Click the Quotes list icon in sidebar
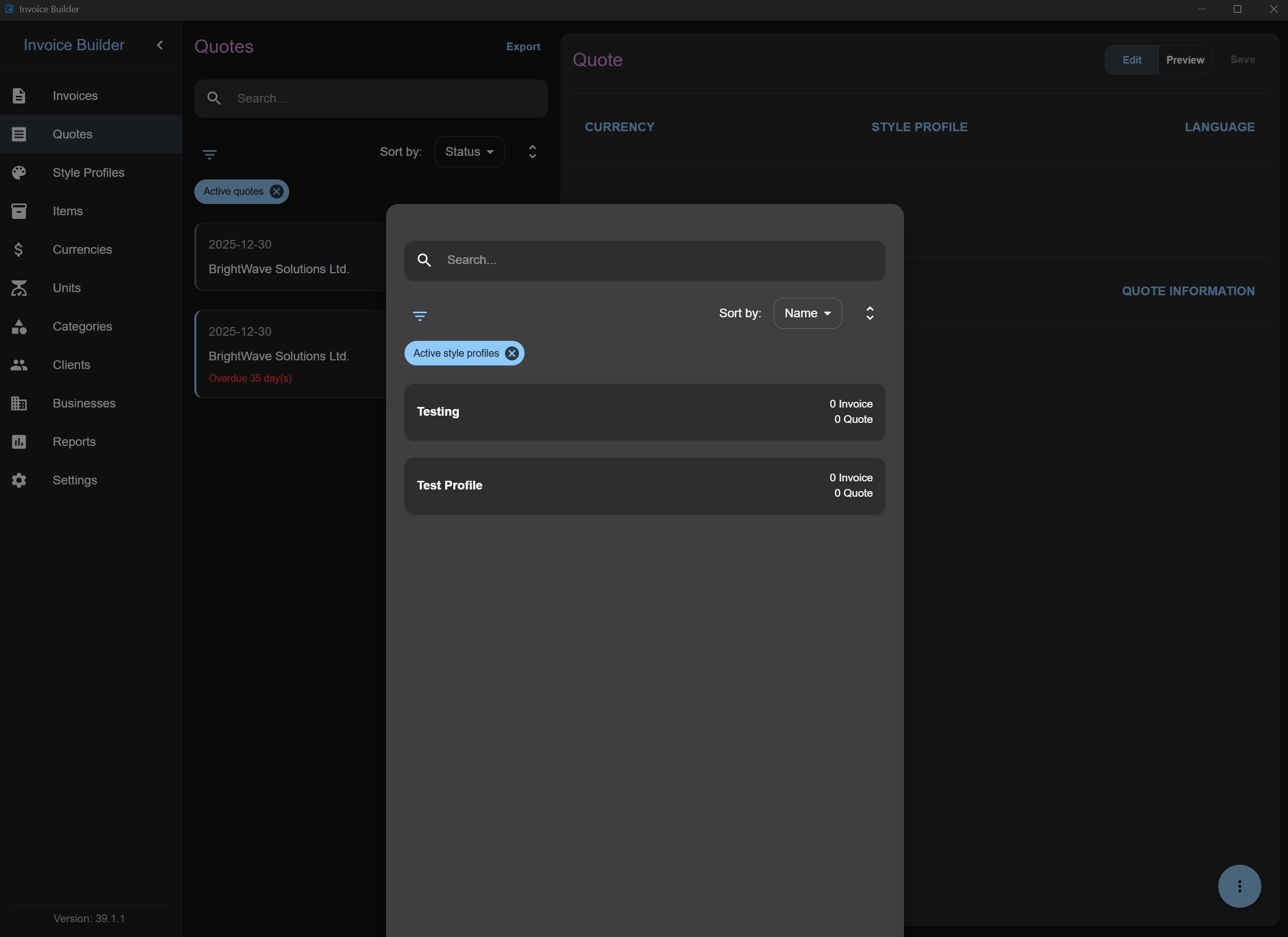 [19, 134]
